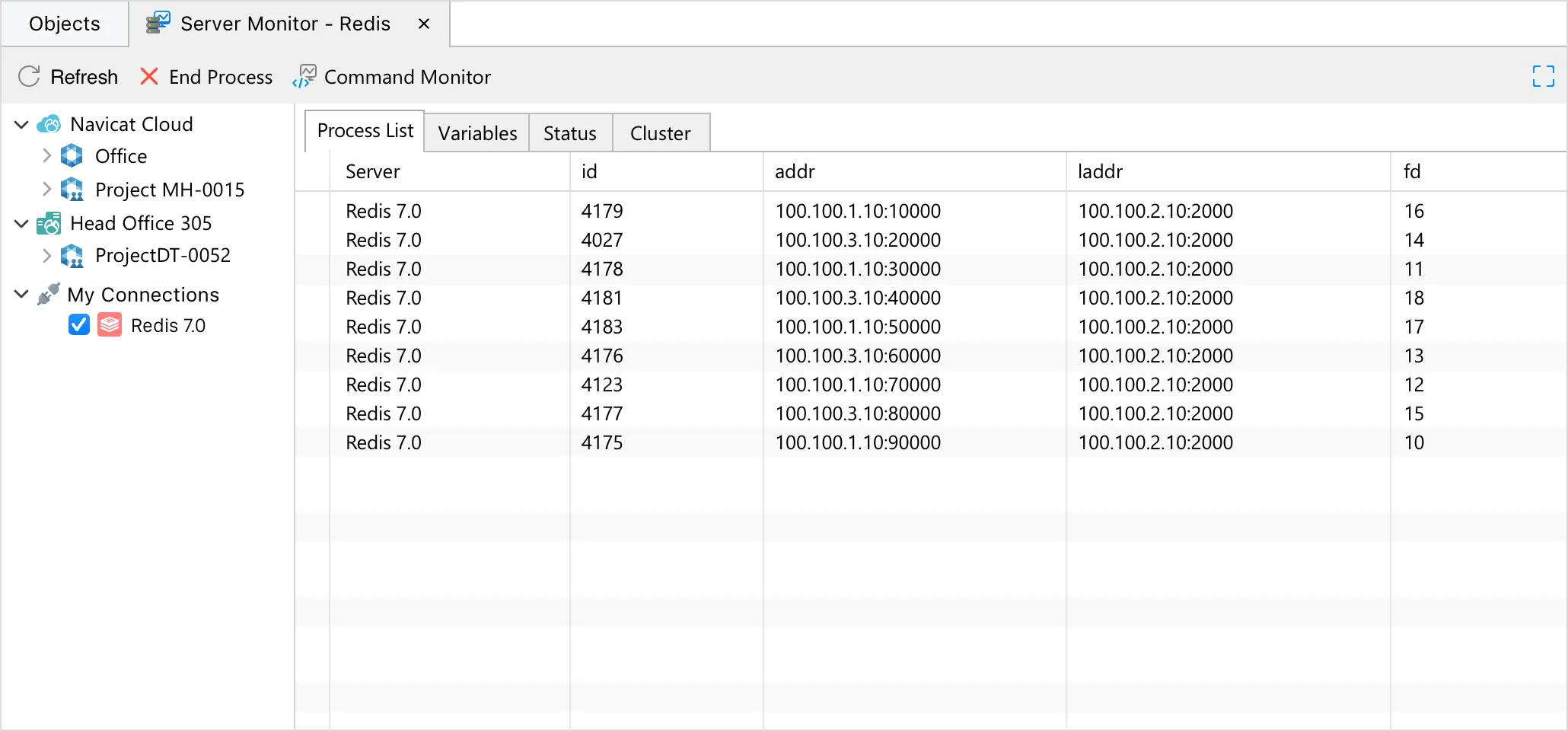Select the Redis 7.0 connection label
Viewport: 1568px width, 731px height.
(x=168, y=326)
